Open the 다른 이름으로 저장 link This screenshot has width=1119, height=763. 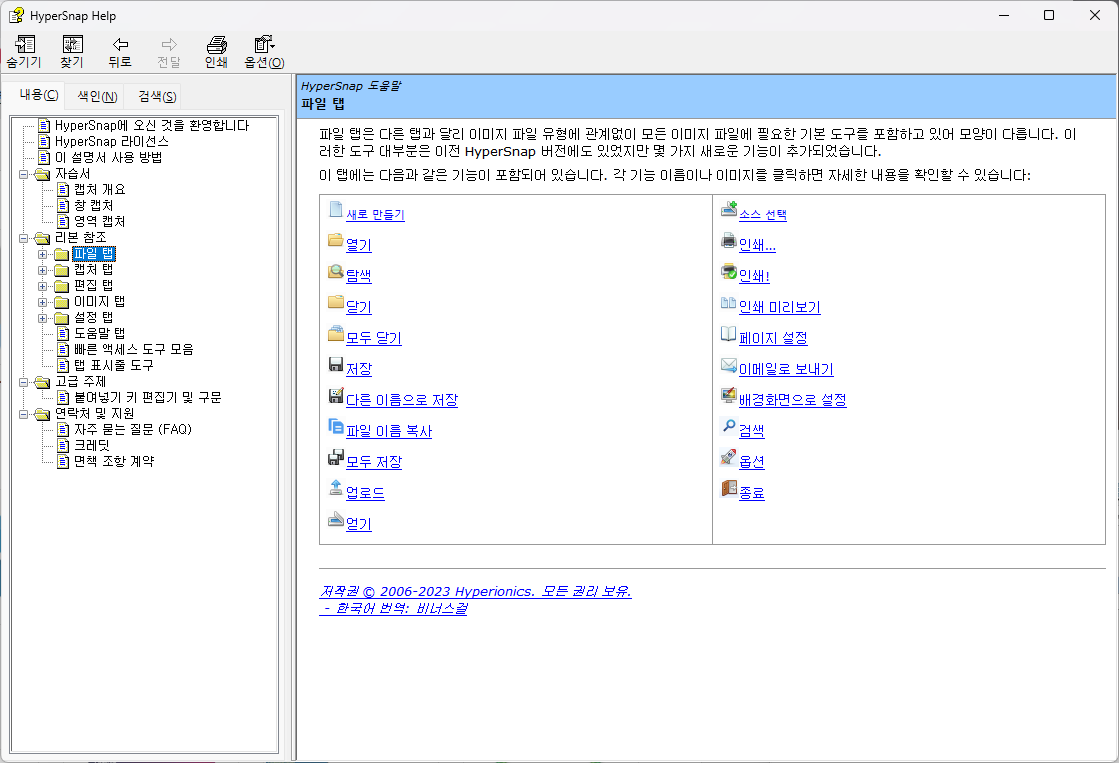pyautogui.click(x=402, y=400)
